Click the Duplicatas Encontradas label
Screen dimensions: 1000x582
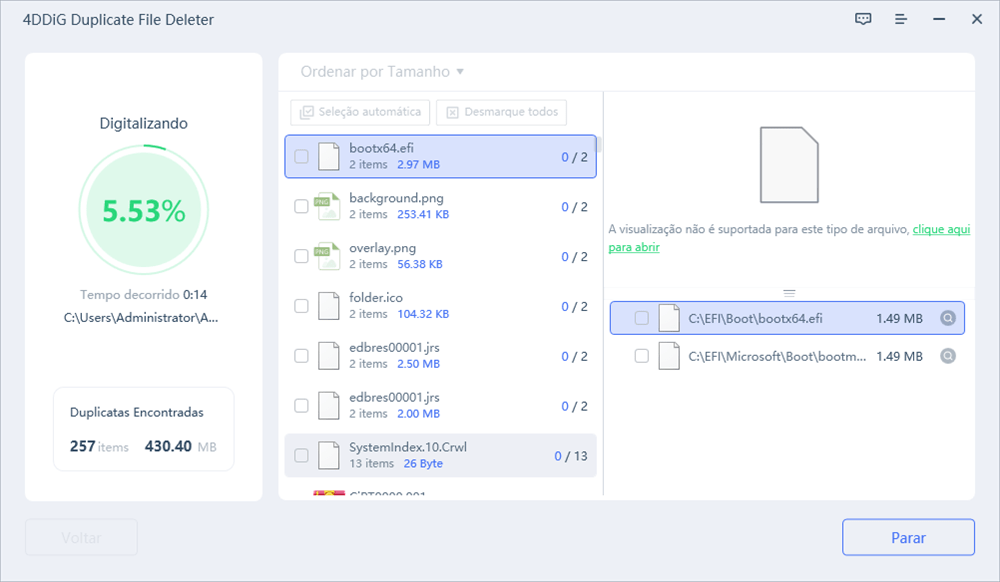(136, 412)
